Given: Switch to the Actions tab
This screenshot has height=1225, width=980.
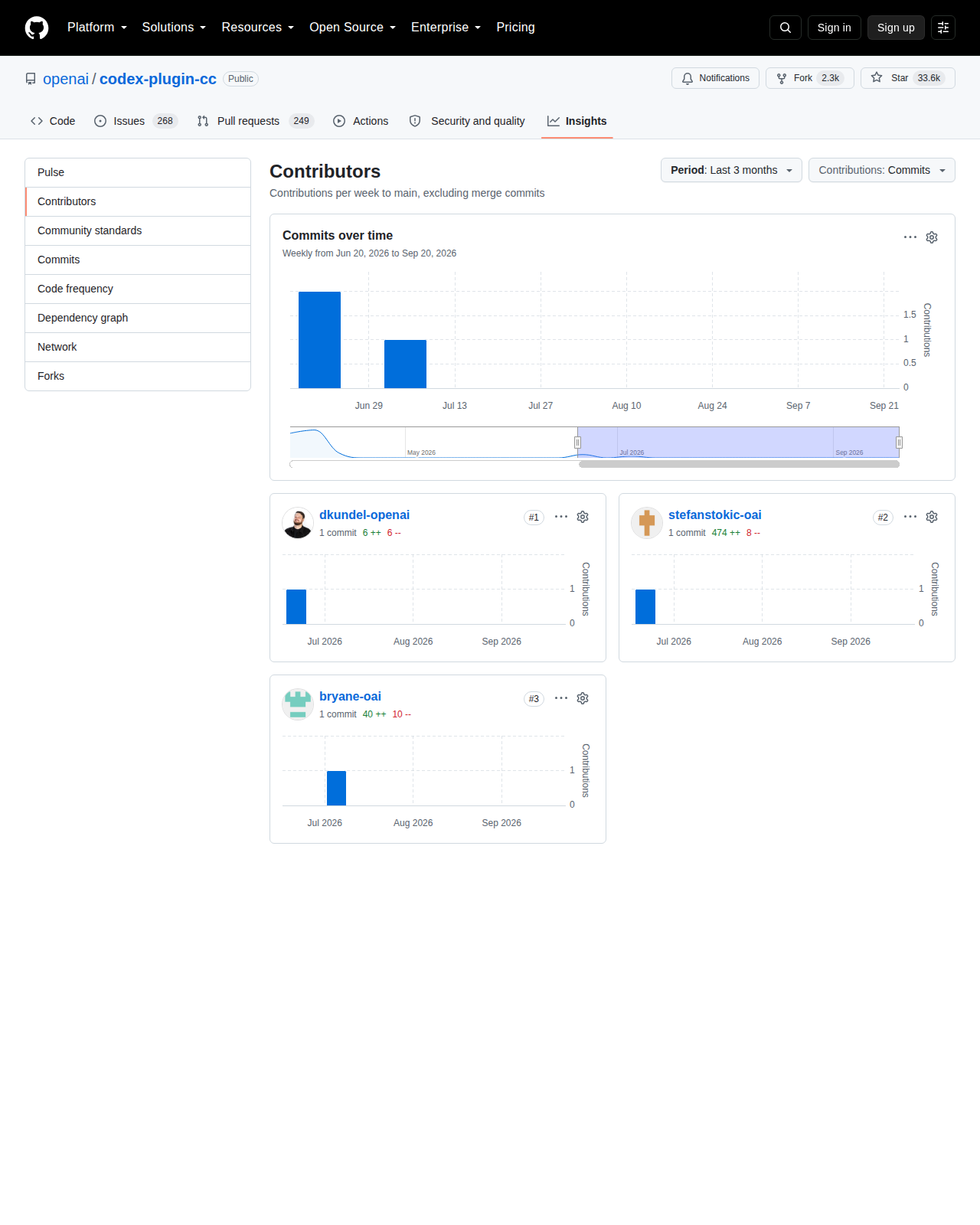Looking at the screenshot, I should point(361,121).
